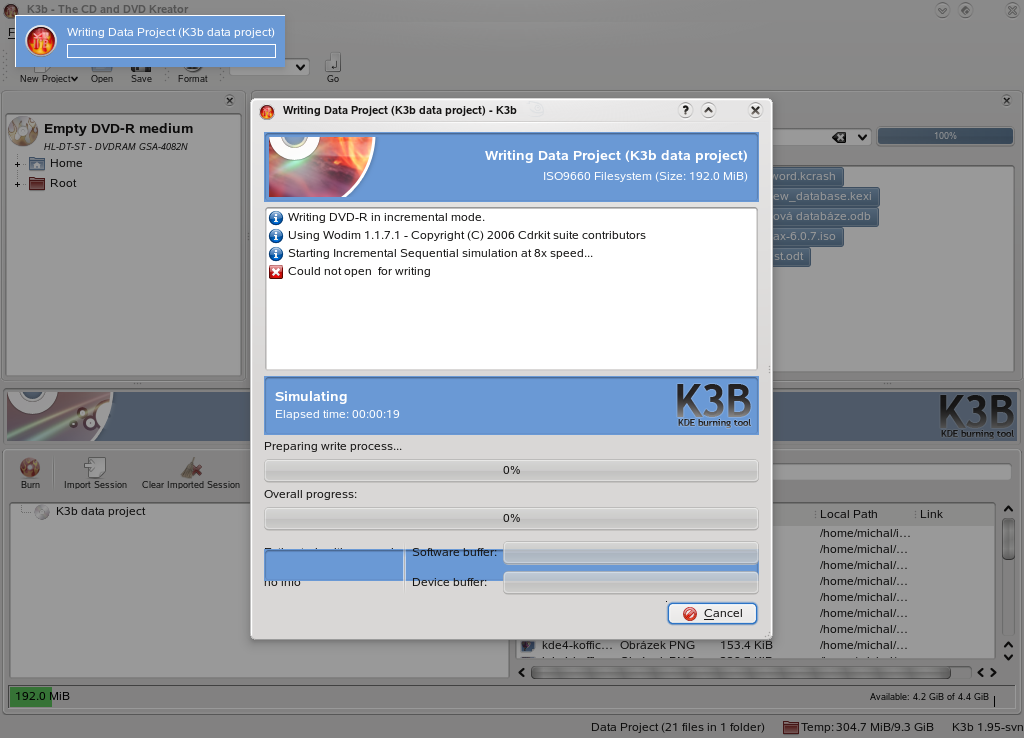Open the filter history dropdown arrow
Viewport: 1024px width, 738px height.
click(x=863, y=136)
